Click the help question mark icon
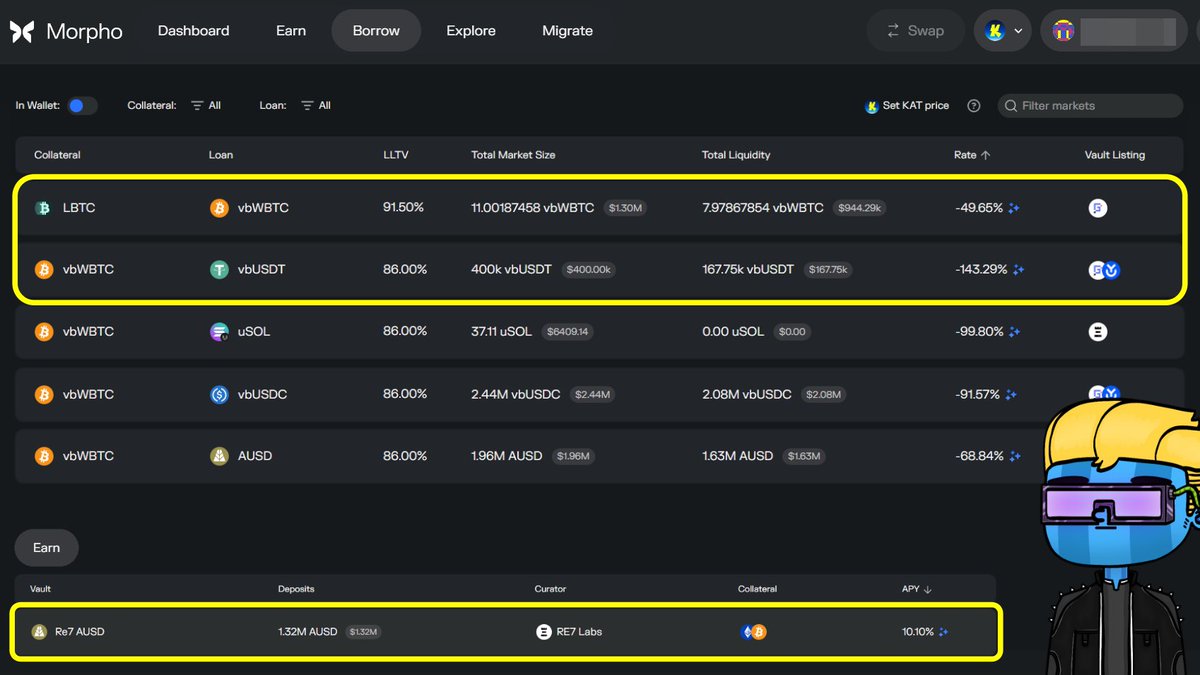 [974, 105]
